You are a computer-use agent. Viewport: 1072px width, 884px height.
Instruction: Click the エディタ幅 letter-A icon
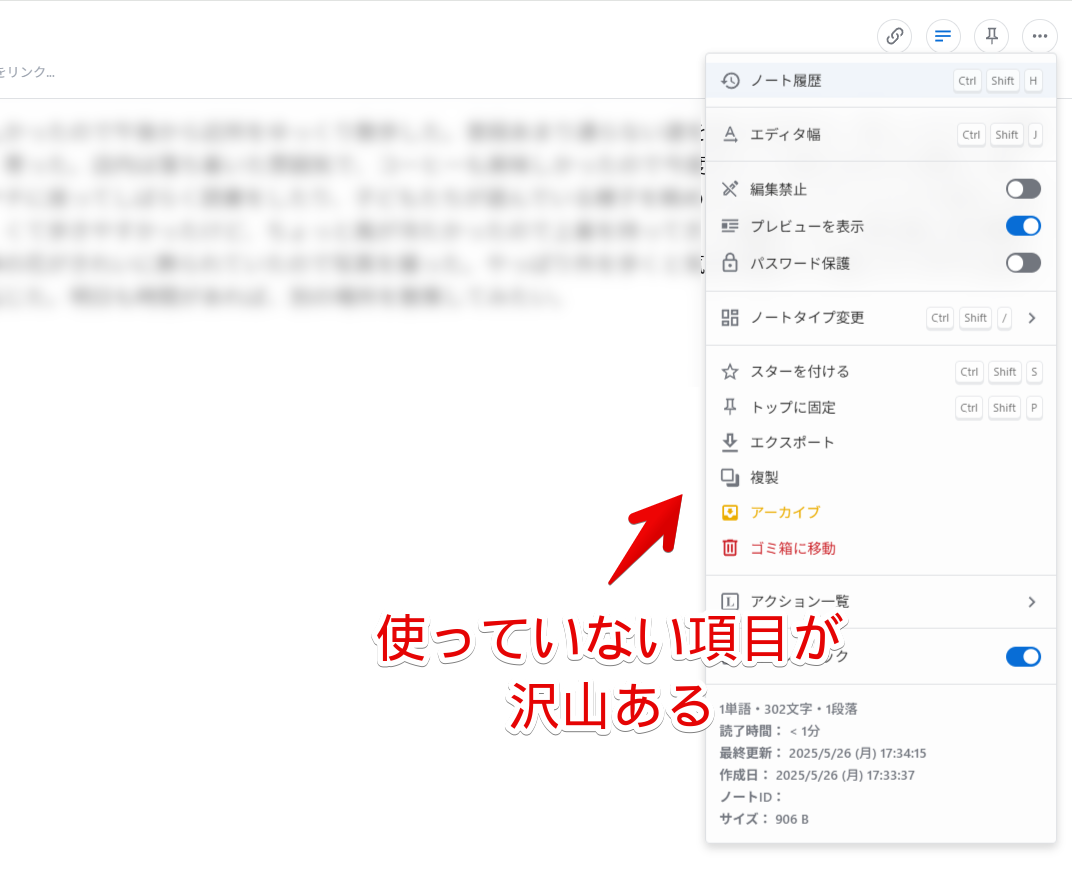pyautogui.click(x=730, y=135)
